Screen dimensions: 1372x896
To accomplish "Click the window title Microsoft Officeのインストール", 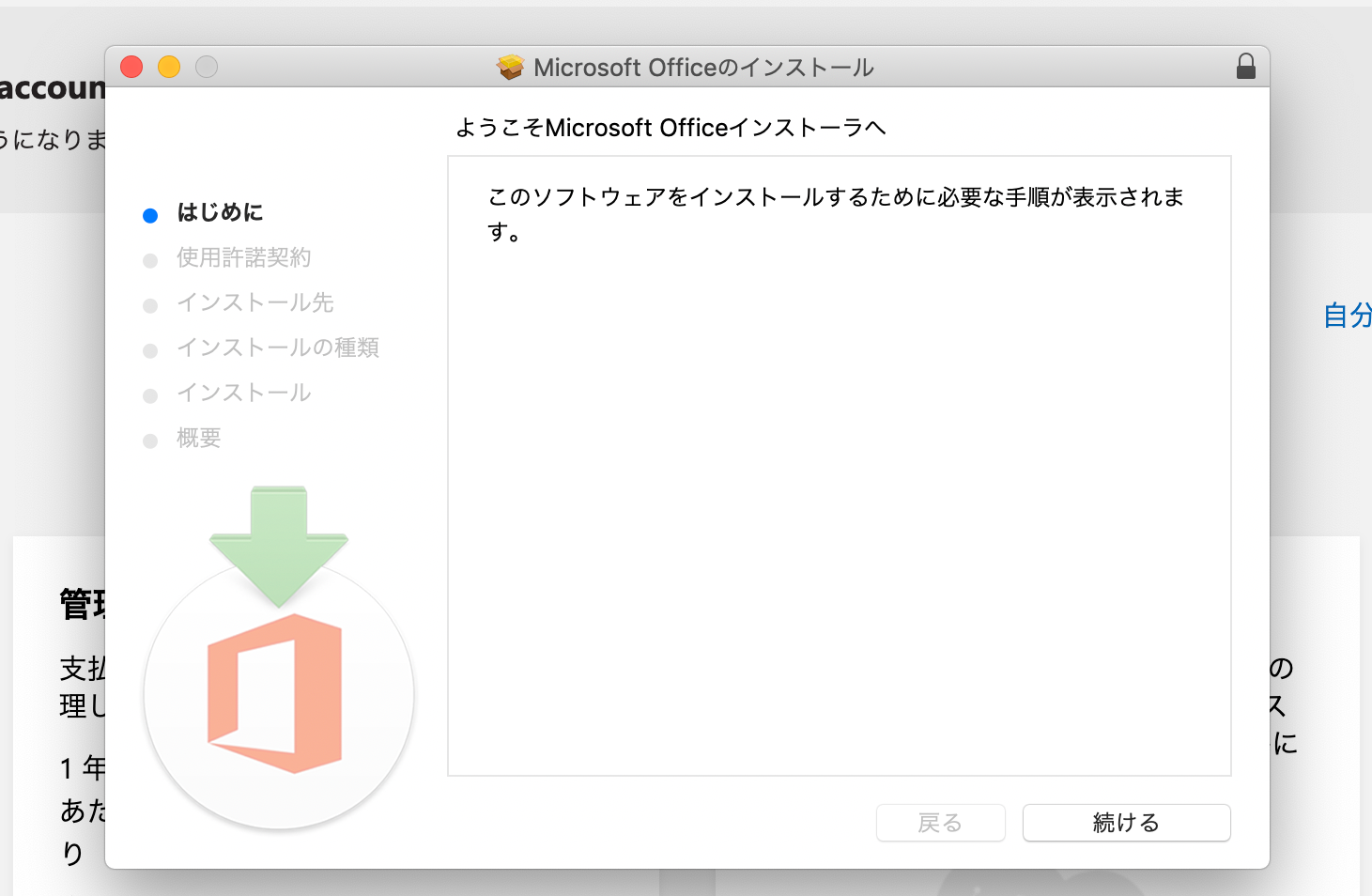I will pyautogui.click(x=703, y=68).
